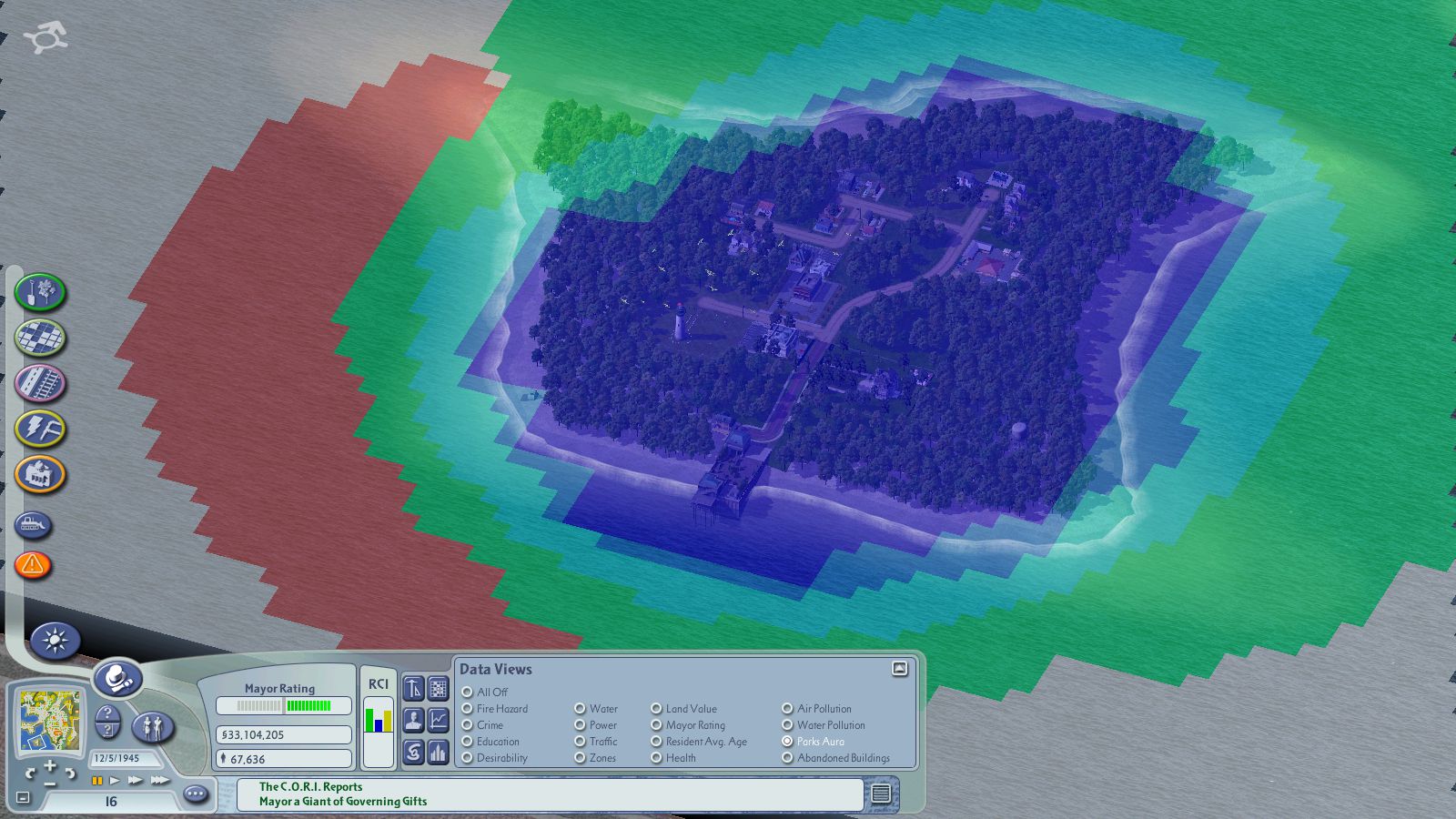Open the Graphs panel icon
The height and width of the screenshot is (819, 1456).
[x=439, y=720]
